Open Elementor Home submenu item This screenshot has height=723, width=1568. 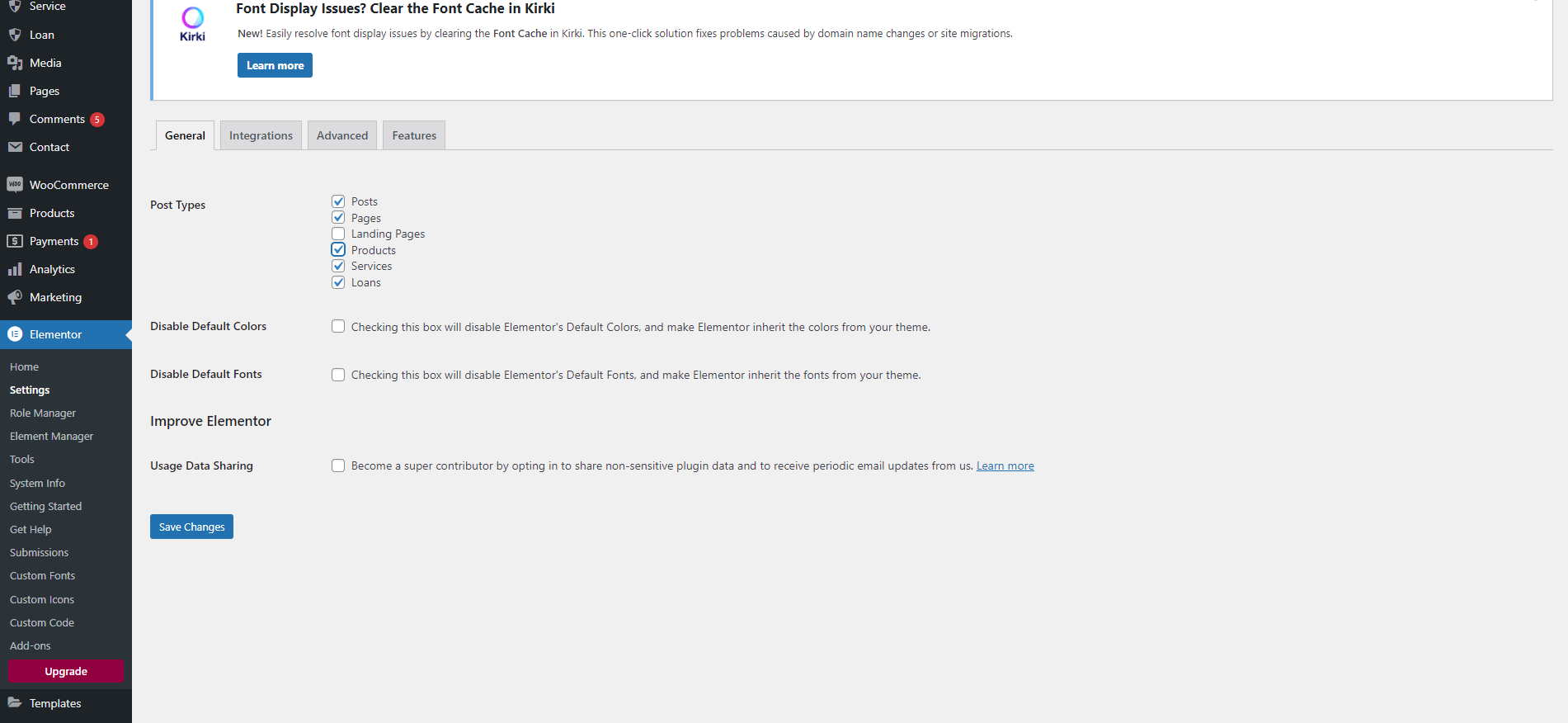tap(25, 366)
